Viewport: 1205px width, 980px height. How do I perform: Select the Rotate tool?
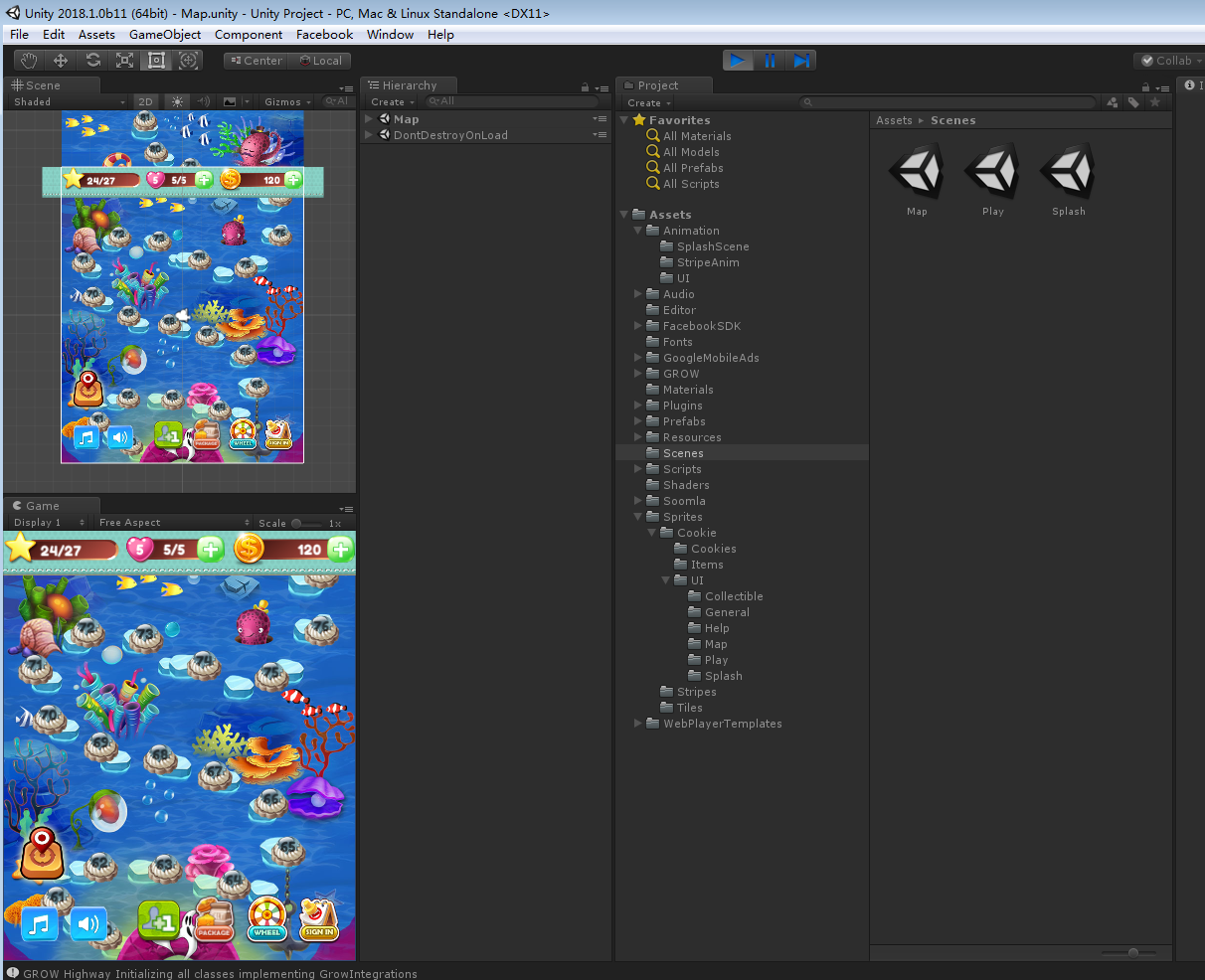92,61
